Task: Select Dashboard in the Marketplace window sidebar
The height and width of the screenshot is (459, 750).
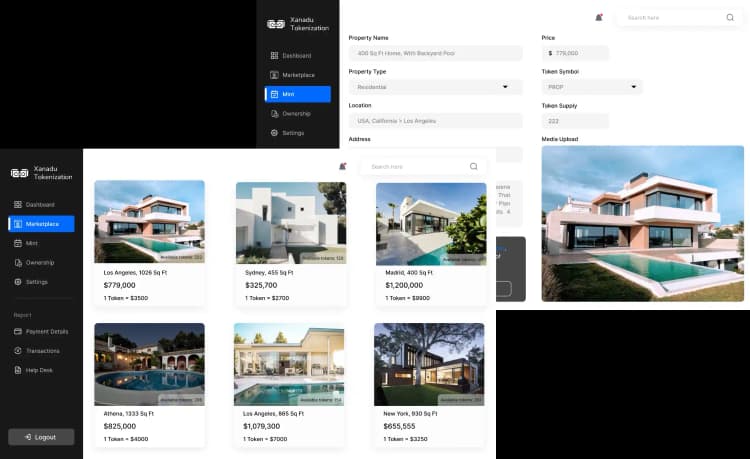Action: 40,204
